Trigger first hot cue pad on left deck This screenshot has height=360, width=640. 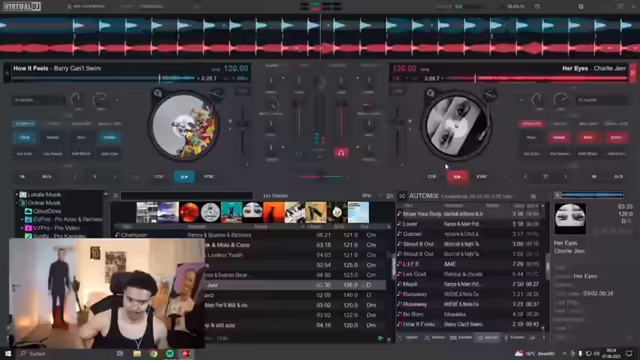pyautogui.click(x=25, y=138)
